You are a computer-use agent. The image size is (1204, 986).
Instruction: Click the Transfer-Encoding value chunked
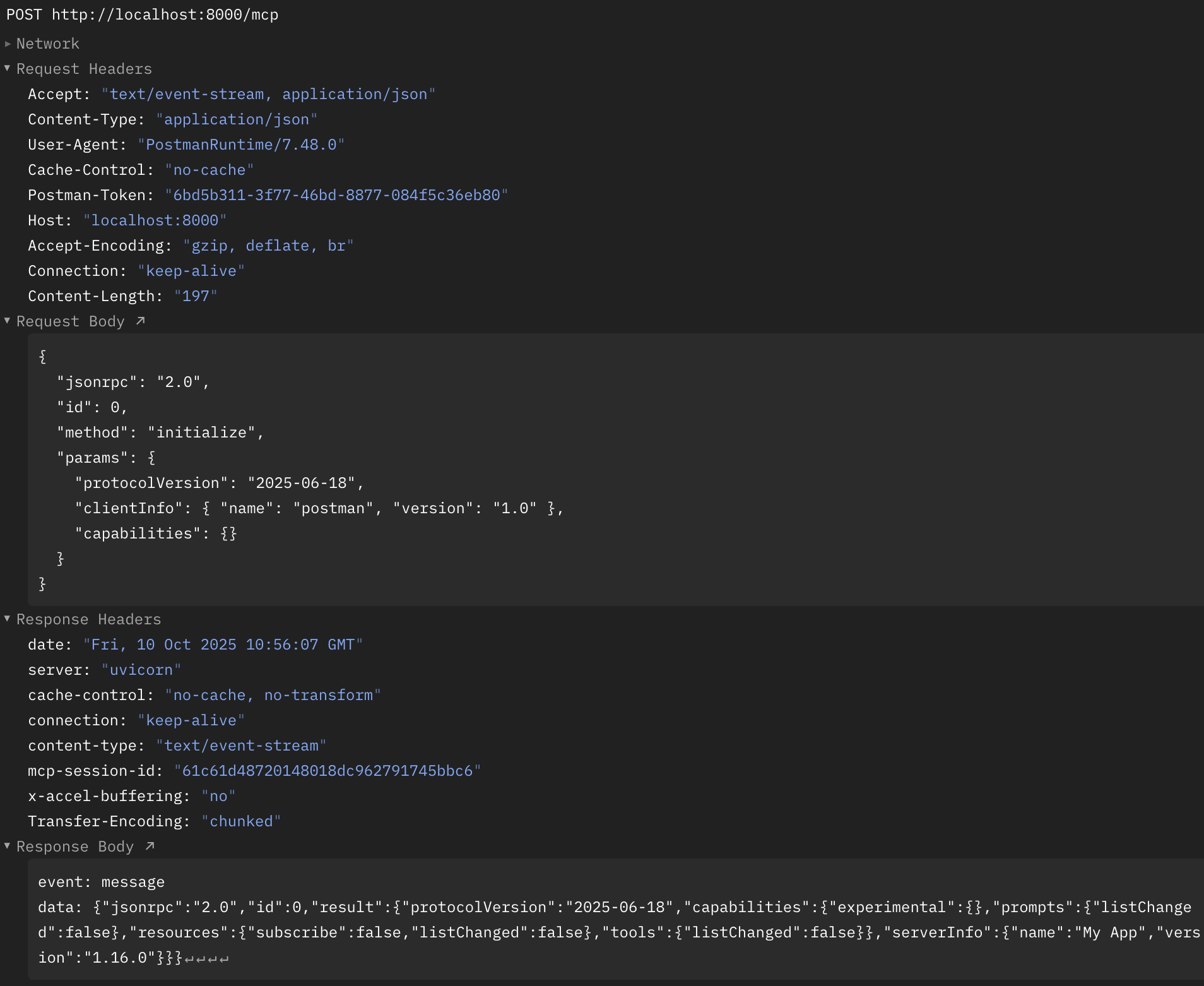coord(242,821)
